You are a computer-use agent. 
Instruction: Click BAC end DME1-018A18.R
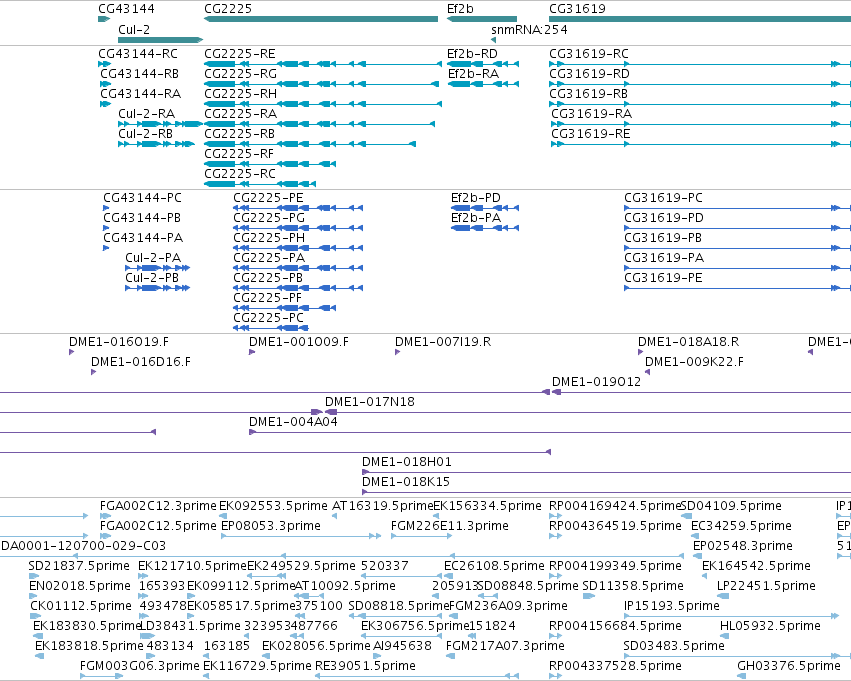click(688, 342)
